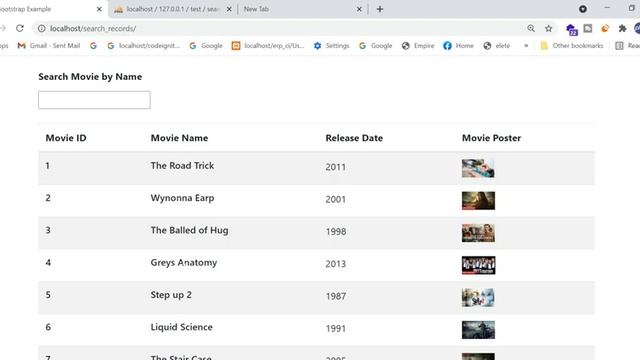
Task: Close the New Tab tab
Action: pos(359,9)
